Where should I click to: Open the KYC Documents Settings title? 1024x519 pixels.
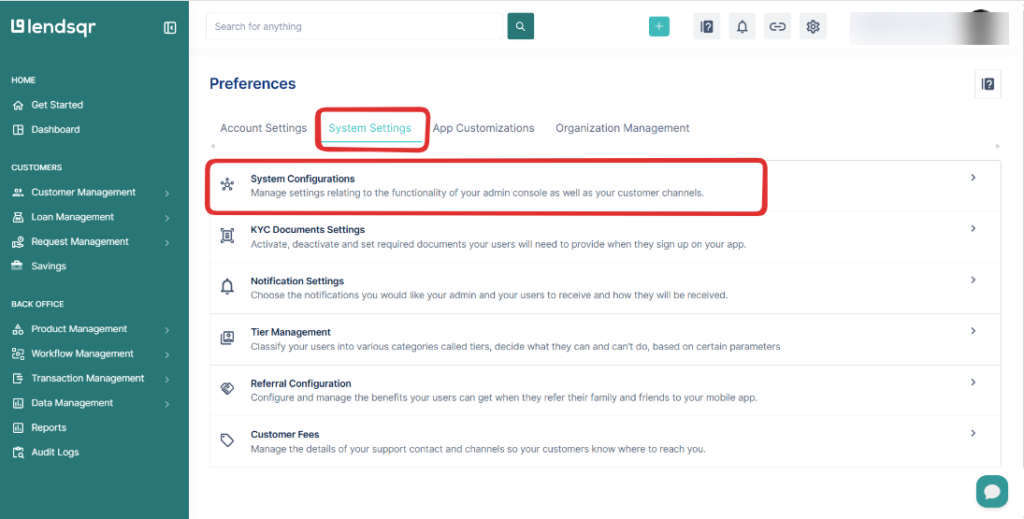(x=308, y=230)
